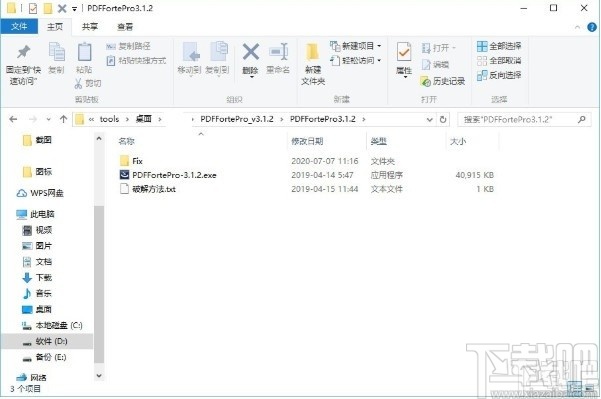The height and width of the screenshot is (399, 601).
Task: Open Videos in navigation pane
Action: (x=37, y=230)
